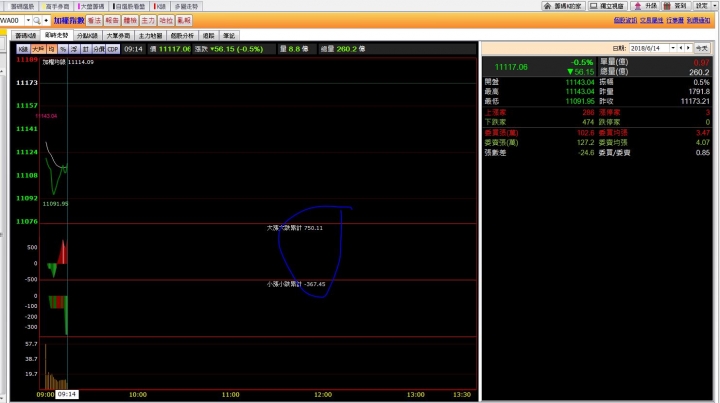The height and width of the screenshot is (403, 720).
Task: Open the first link left of 交易屬性
Action: click(x=625, y=21)
